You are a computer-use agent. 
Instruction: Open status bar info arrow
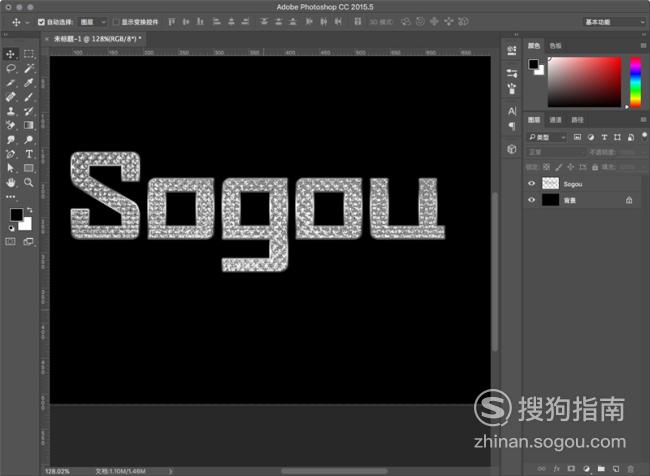click(x=170, y=471)
